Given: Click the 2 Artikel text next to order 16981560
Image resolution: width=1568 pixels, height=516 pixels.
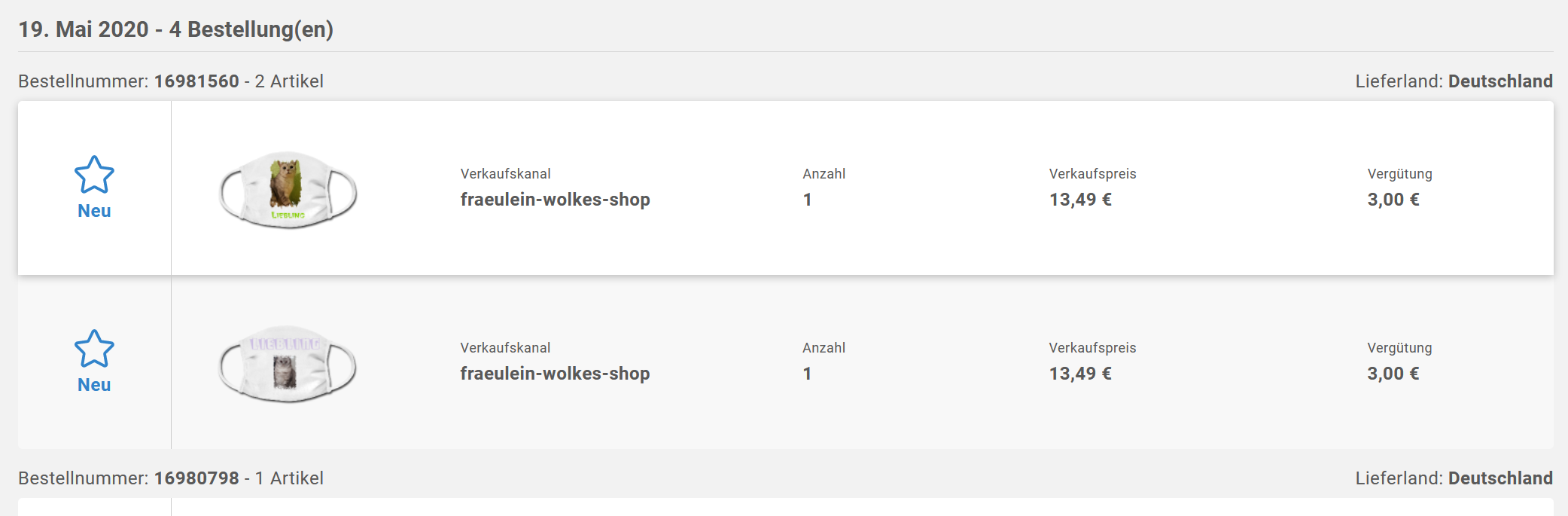Looking at the screenshot, I should [289, 81].
